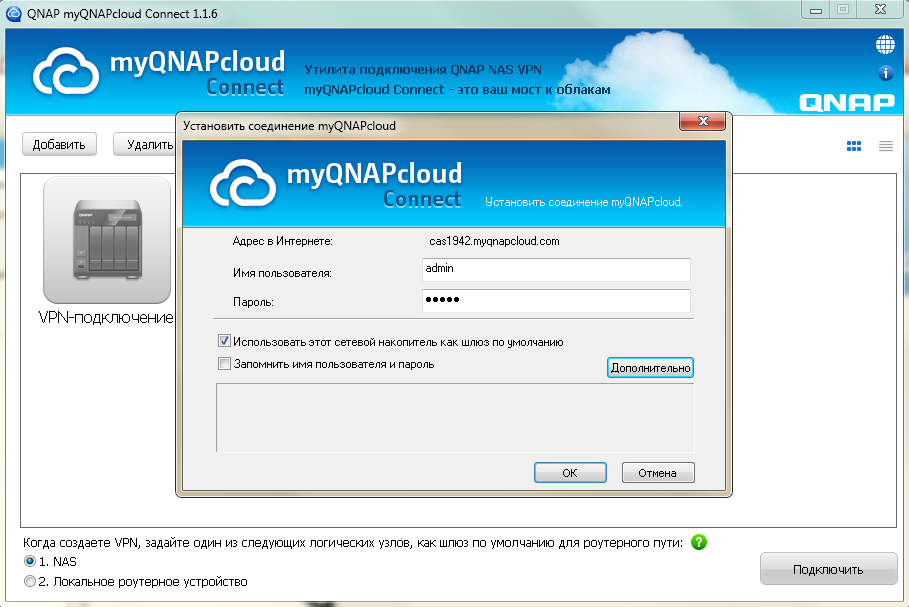Click the globe language icon
The height and width of the screenshot is (607, 909).
885,45
